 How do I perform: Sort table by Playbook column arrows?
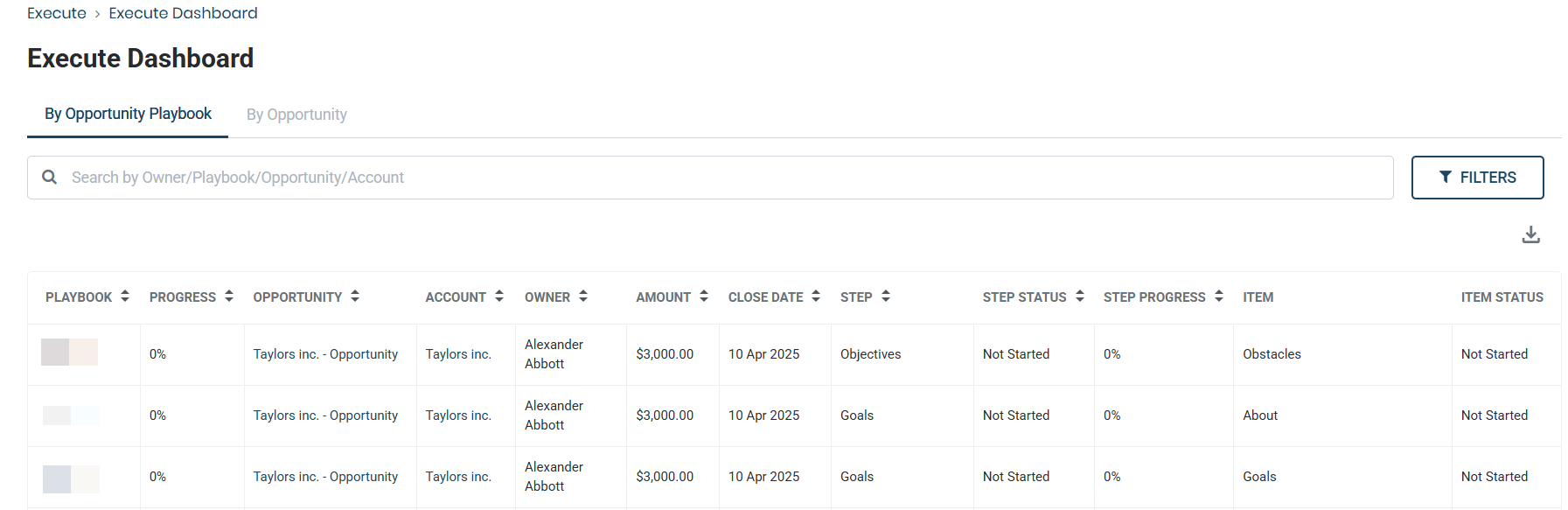[x=125, y=297]
